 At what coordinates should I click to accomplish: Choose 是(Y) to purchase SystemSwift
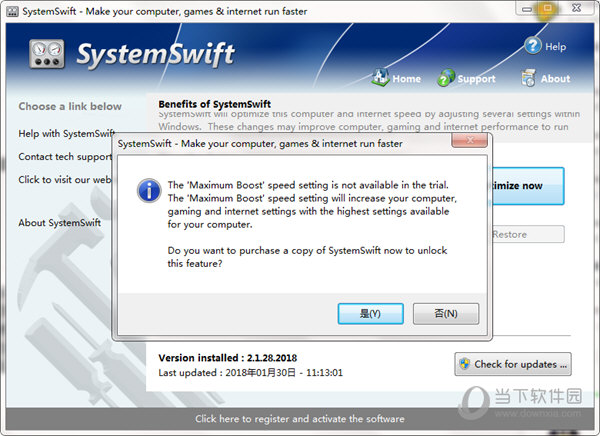tap(370, 314)
